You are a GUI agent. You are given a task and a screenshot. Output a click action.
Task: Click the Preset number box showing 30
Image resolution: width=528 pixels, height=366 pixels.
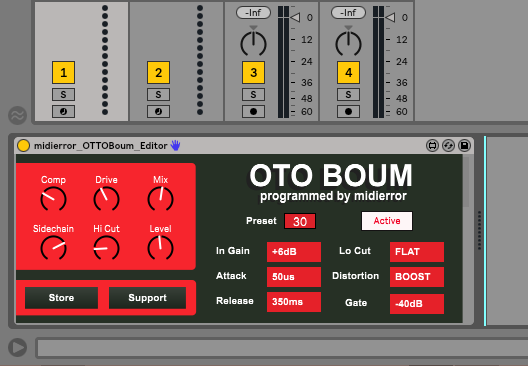pos(300,221)
